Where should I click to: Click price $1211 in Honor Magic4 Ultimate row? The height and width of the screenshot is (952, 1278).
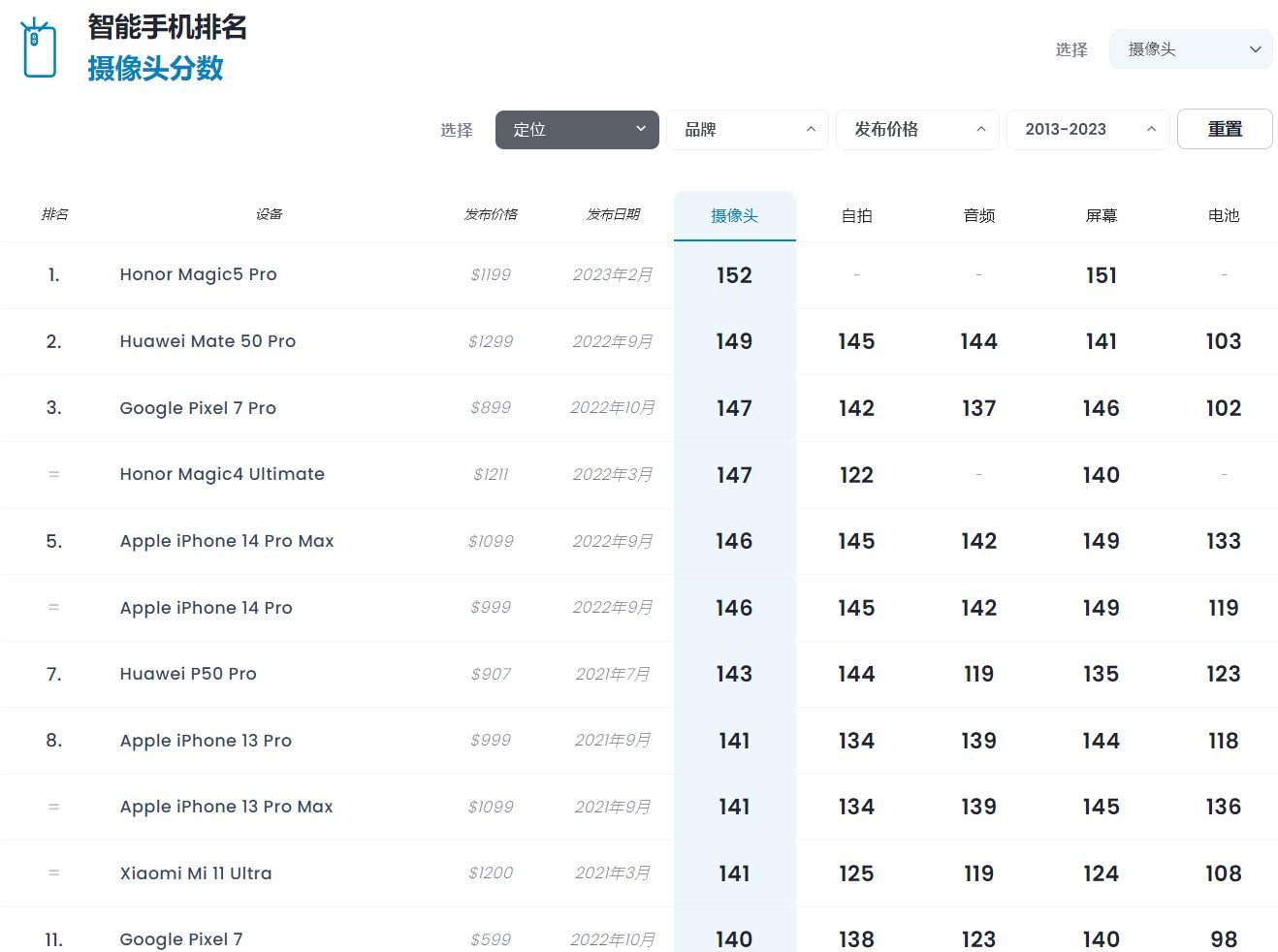[x=491, y=474]
